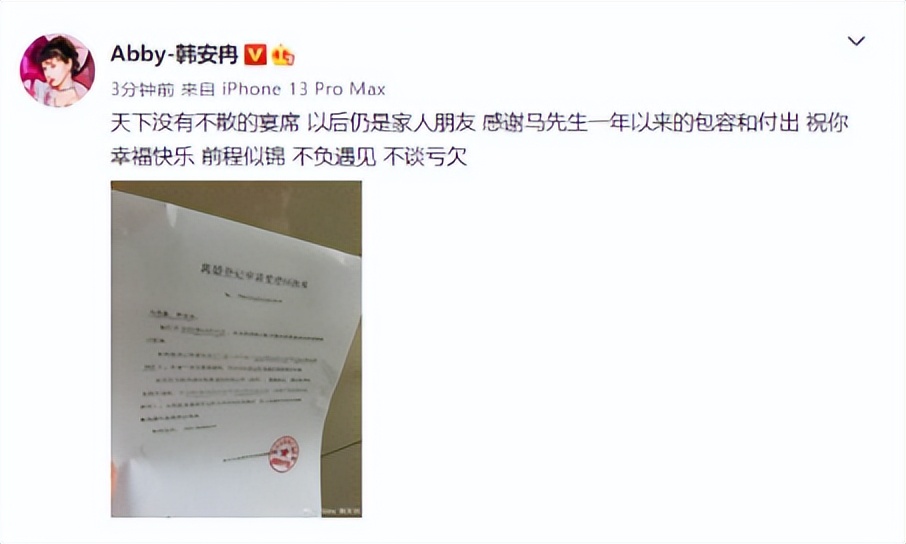The width and height of the screenshot is (906, 544).
Task: Click the 3分钟前 timestamp
Action: coord(143,89)
